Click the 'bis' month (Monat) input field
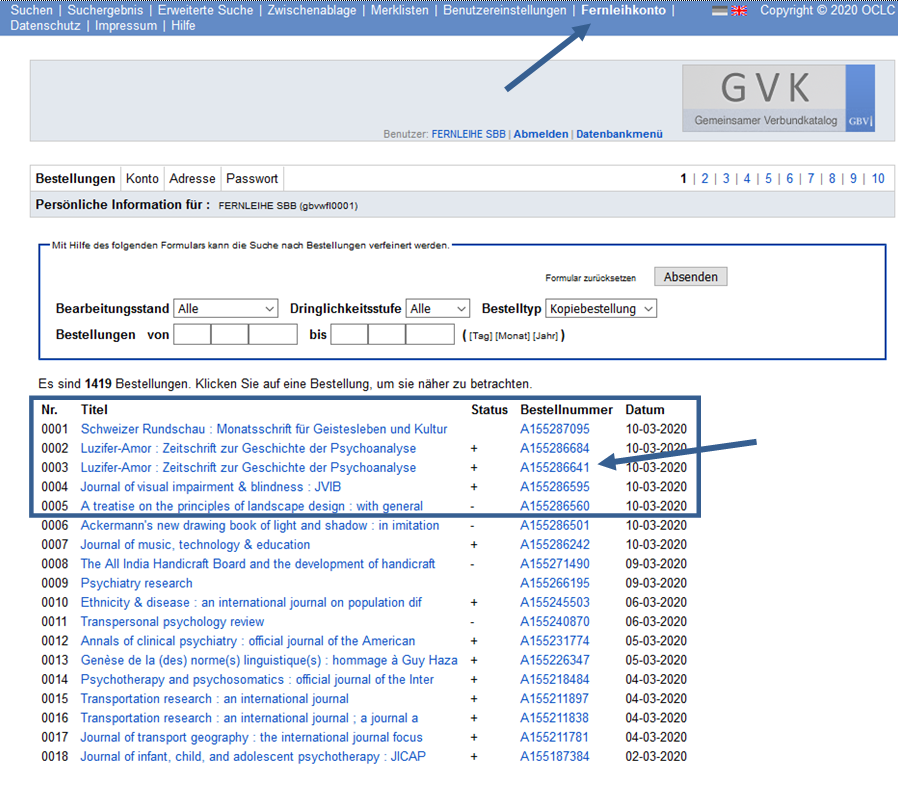 [x=387, y=334]
